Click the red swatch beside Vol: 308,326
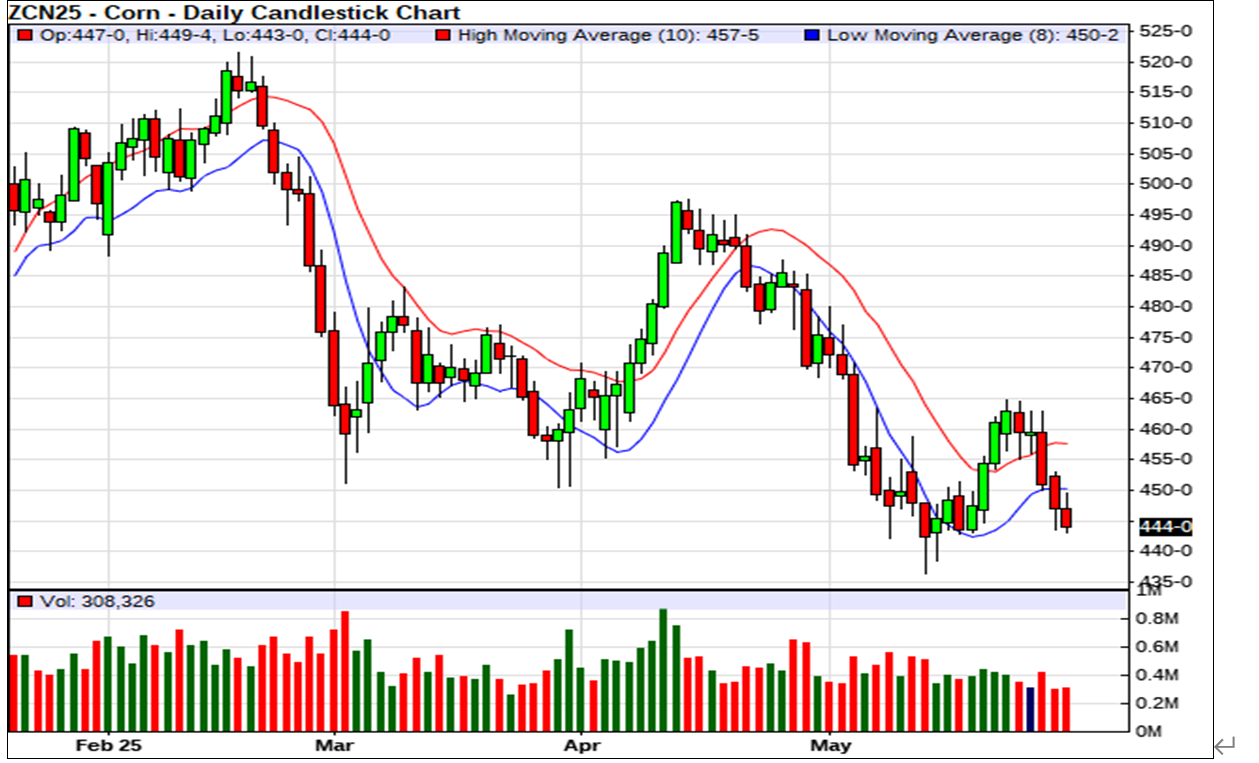 tap(26, 601)
